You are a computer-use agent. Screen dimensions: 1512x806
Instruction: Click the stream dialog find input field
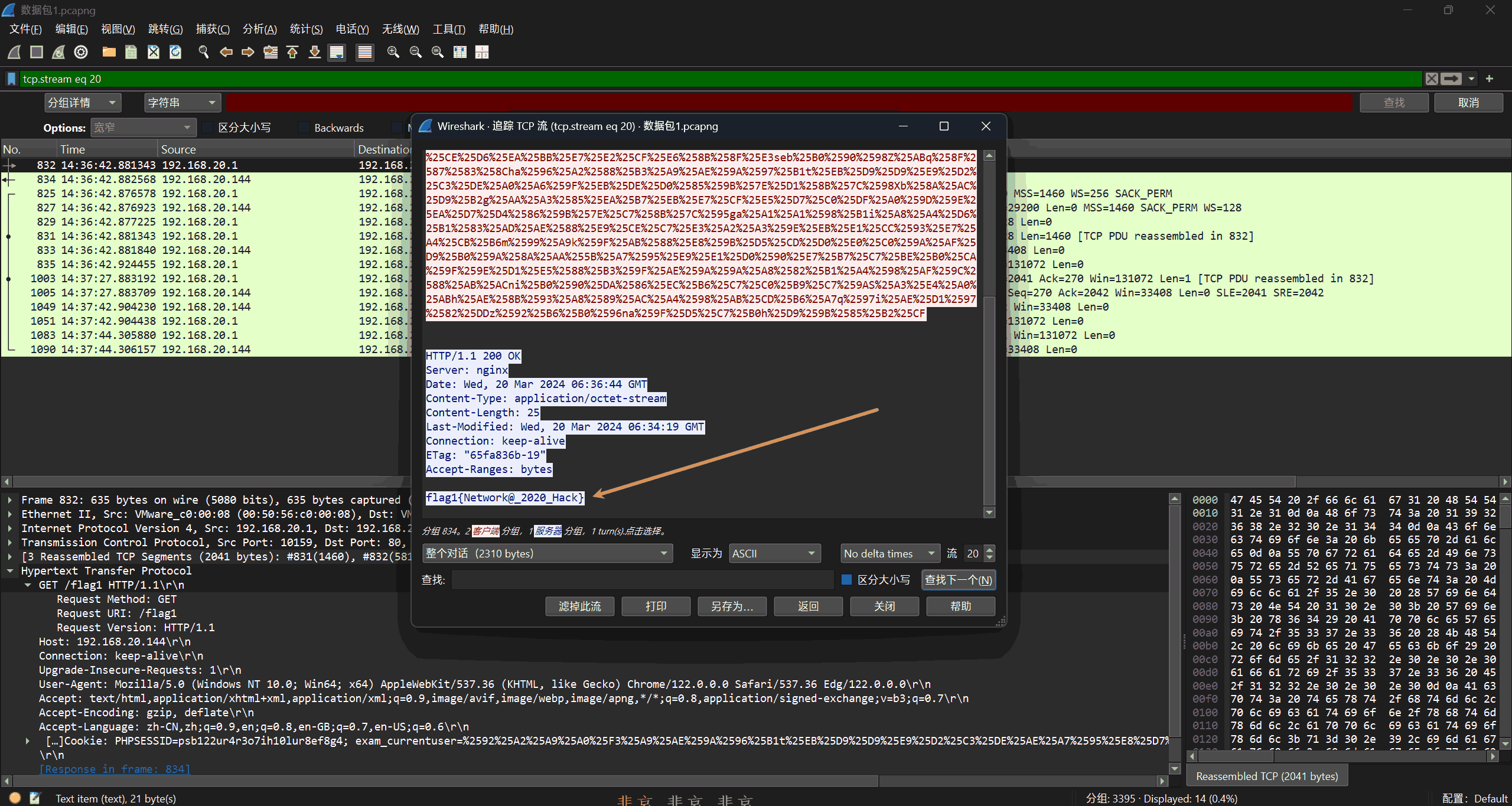[643, 580]
